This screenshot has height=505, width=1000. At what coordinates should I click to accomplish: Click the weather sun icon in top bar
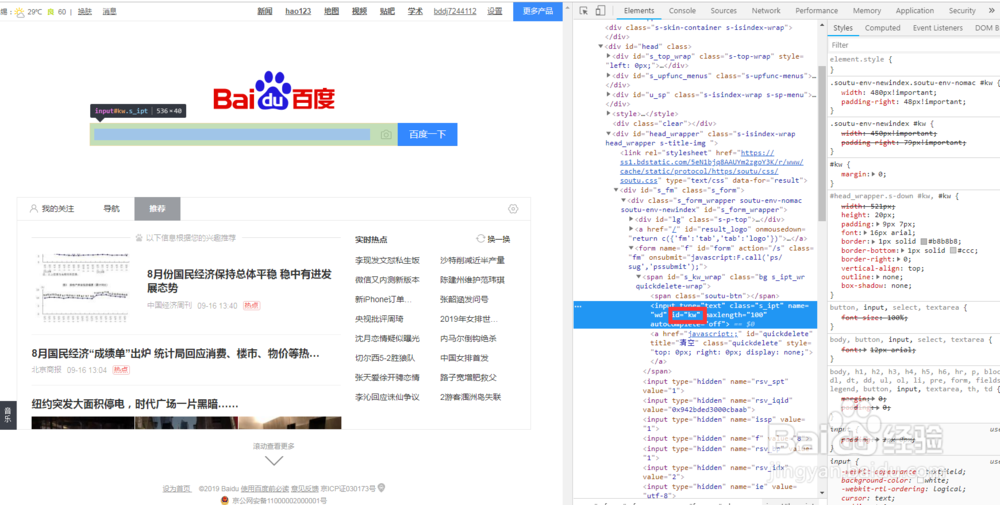[x=19, y=11]
